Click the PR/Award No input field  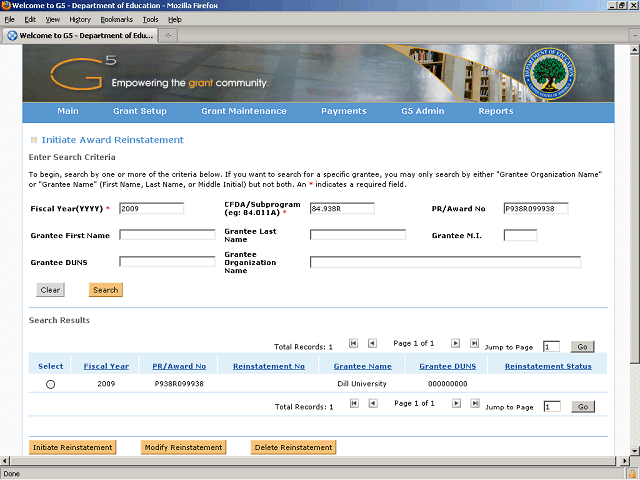pos(536,209)
